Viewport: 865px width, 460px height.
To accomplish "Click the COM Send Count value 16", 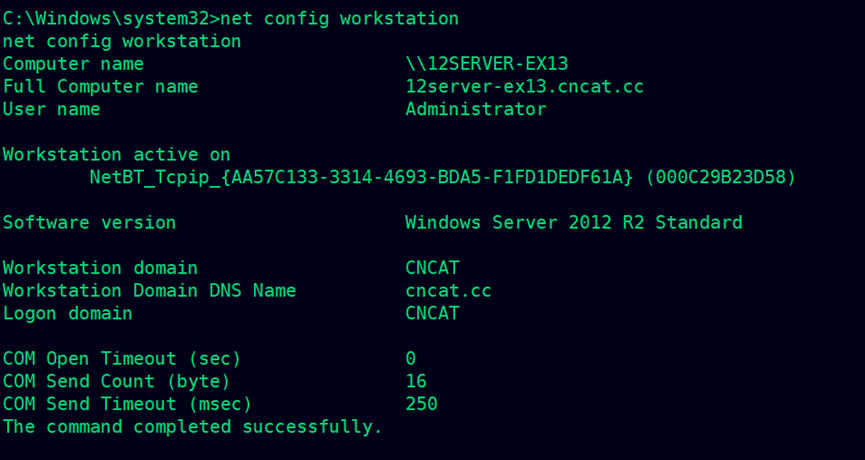I will [416, 381].
